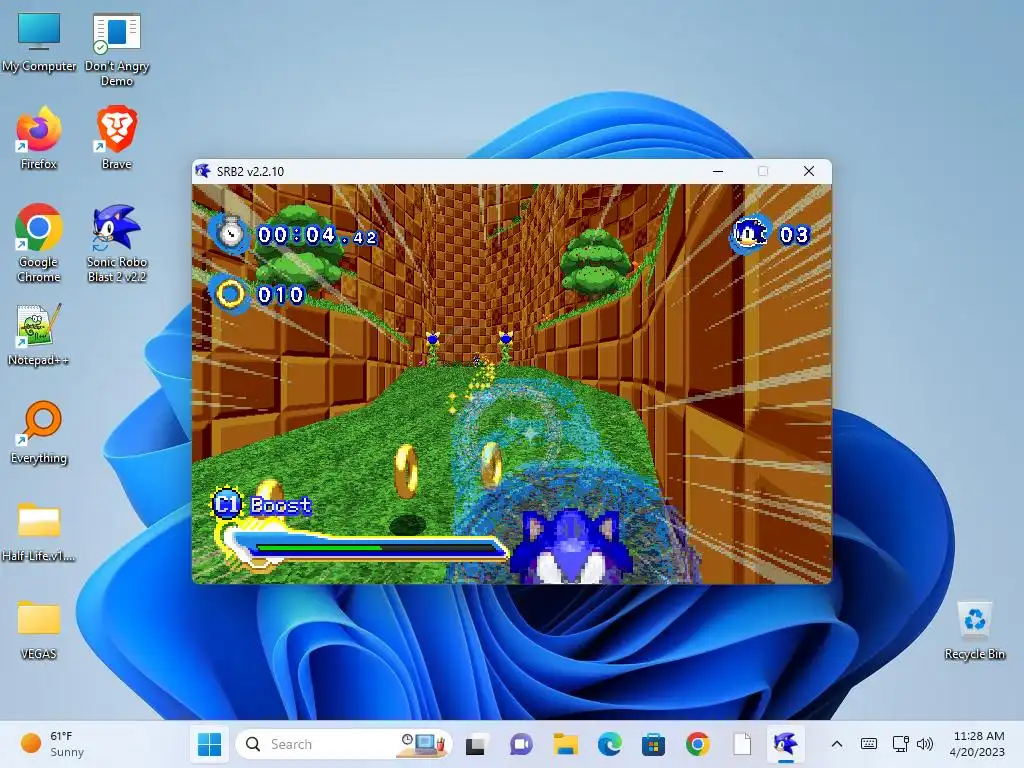1024x768 pixels.
Task: Launch Google Chrome from the taskbar
Action: click(697, 744)
